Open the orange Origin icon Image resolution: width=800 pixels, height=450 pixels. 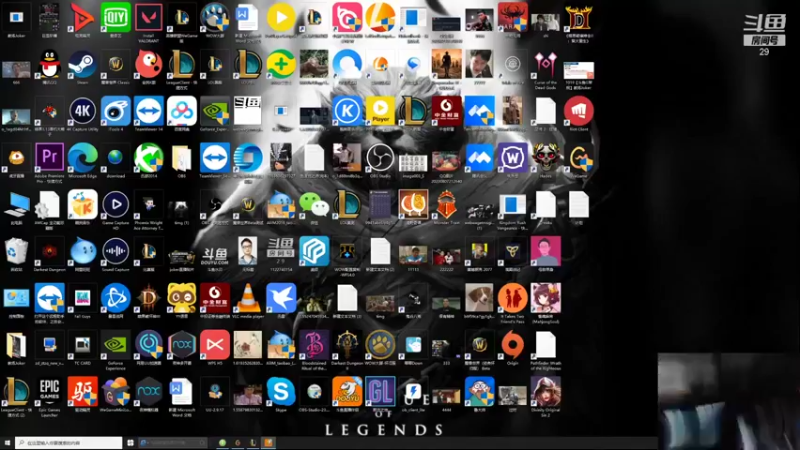tap(512, 345)
